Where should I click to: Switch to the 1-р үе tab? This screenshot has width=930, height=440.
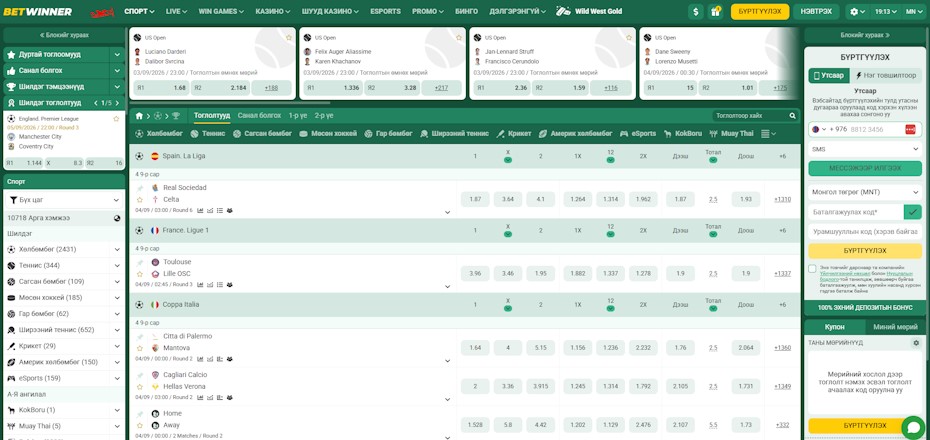tap(298, 116)
